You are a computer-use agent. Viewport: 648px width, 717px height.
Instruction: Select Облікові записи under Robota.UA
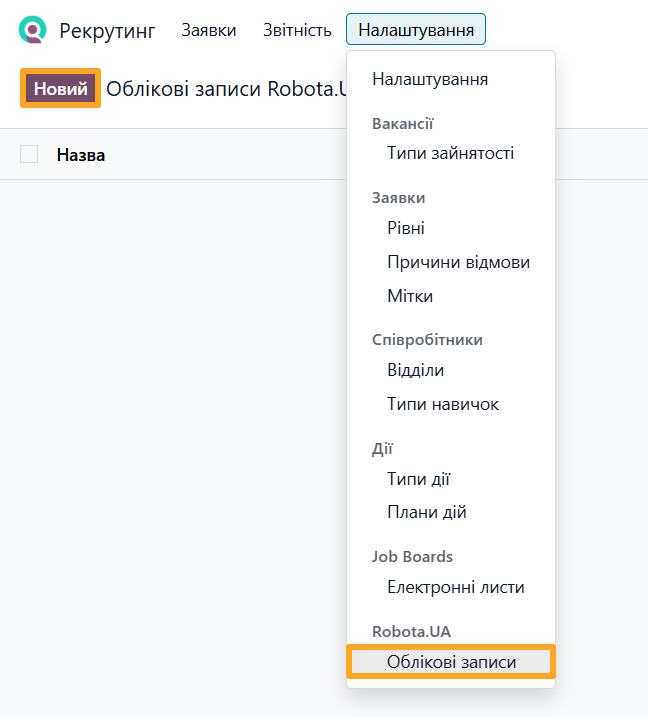[451, 662]
